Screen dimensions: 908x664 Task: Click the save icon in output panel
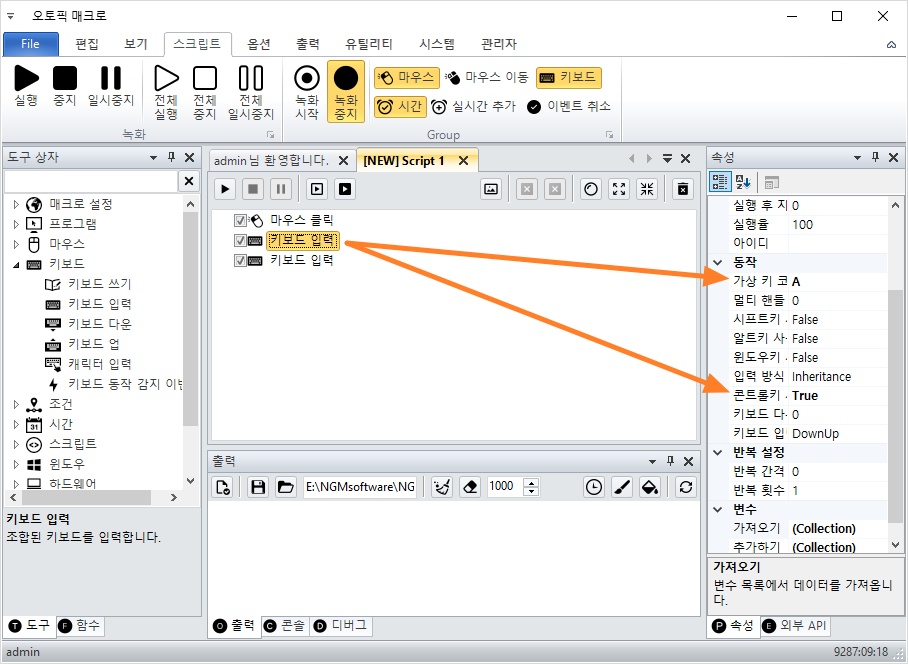tap(258, 487)
